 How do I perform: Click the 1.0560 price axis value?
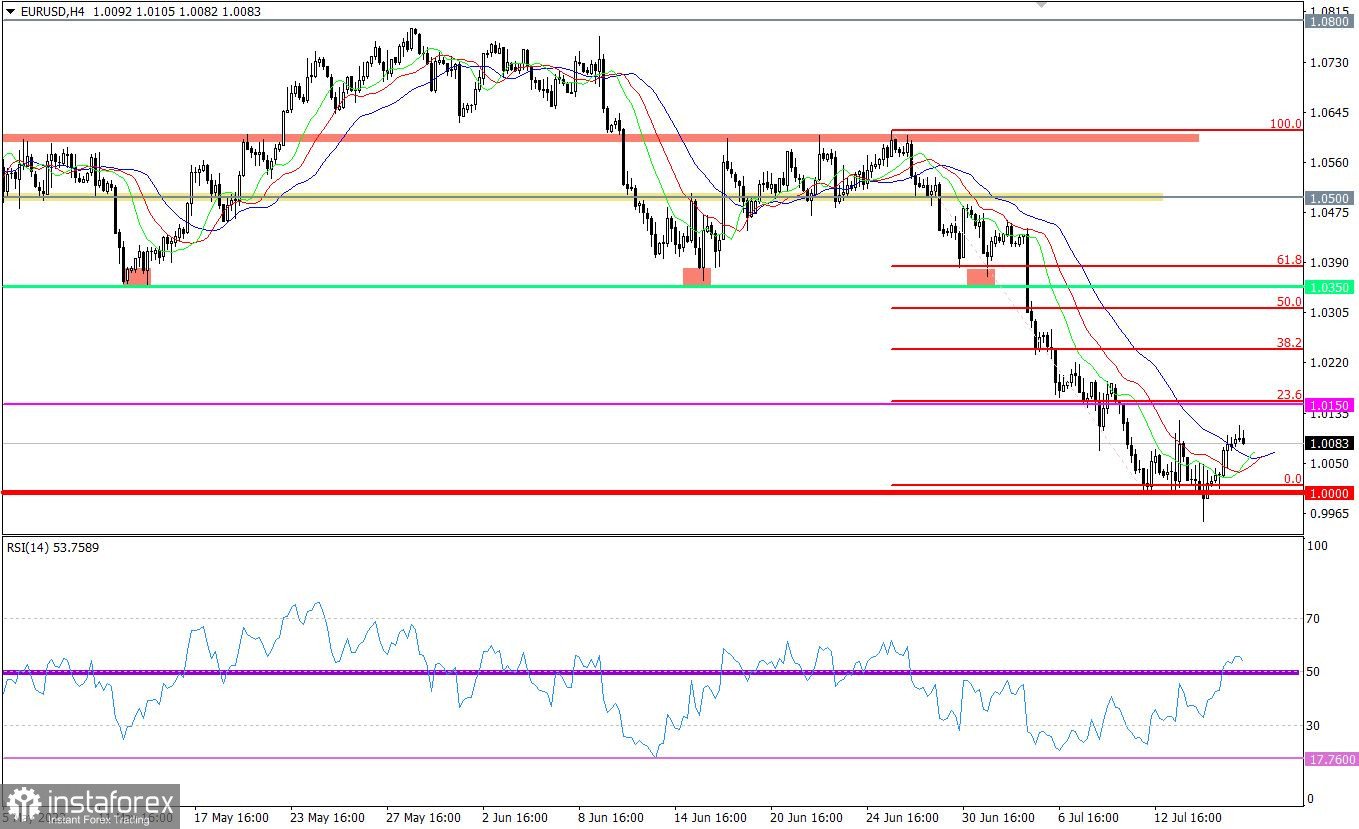(x=1328, y=162)
